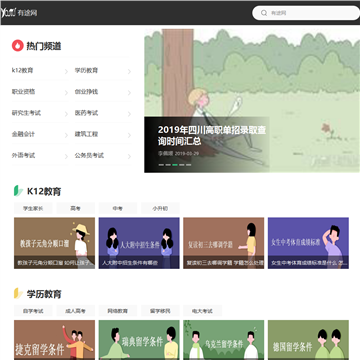Click the Youtu site logo
The image size is (360, 360).
click(8, 13)
